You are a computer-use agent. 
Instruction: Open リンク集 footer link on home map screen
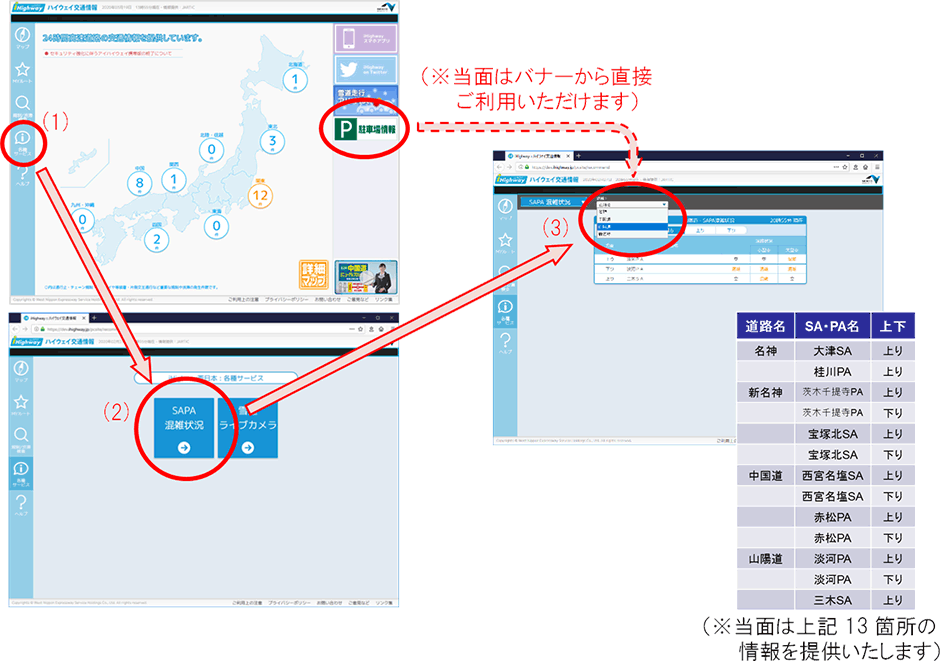(384, 299)
